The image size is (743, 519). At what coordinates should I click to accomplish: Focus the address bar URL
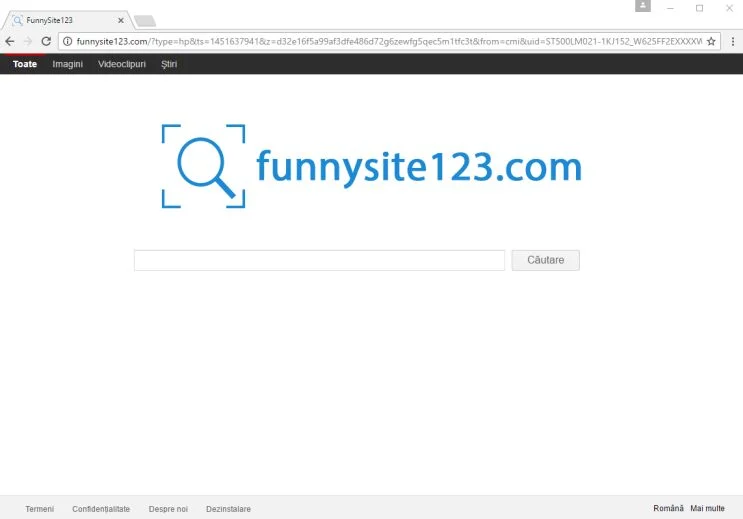pyautogui.click(x=389, y=41)
